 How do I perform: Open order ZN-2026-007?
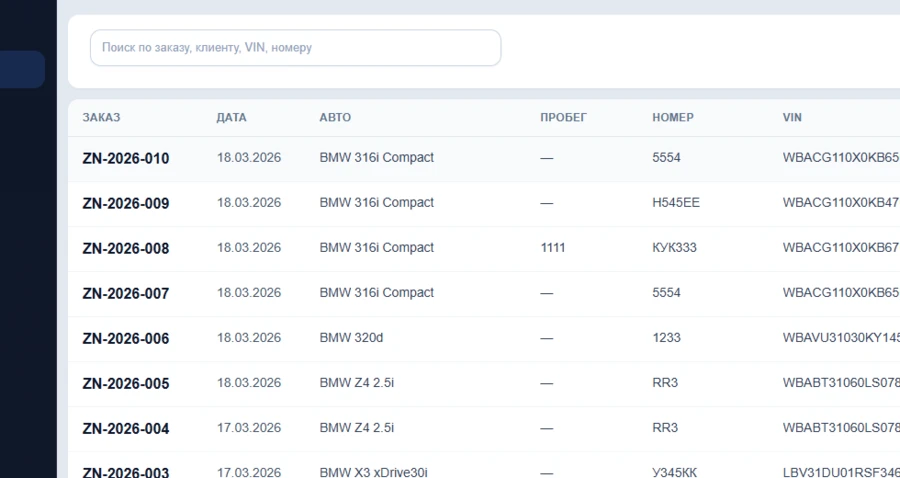point(126,294)
